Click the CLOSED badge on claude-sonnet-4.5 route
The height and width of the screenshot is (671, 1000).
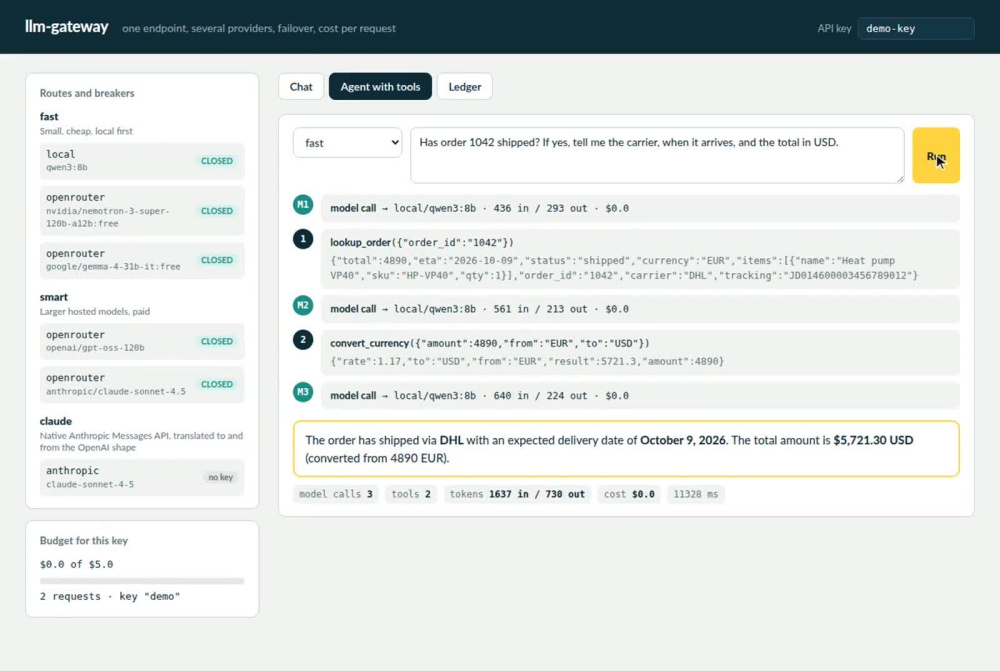[x=217, y=384]
